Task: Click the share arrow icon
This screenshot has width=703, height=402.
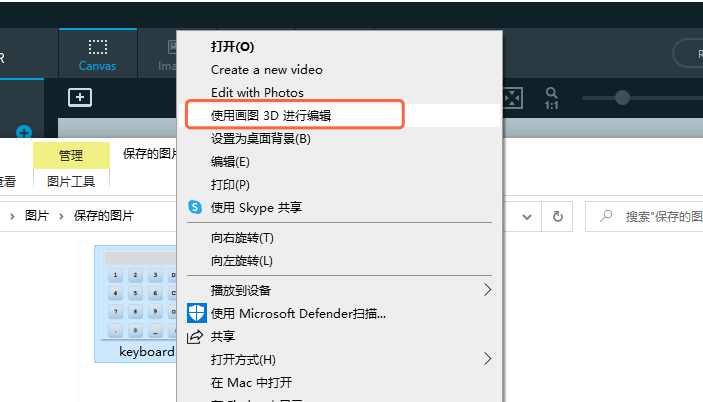Action: [195, 337]
